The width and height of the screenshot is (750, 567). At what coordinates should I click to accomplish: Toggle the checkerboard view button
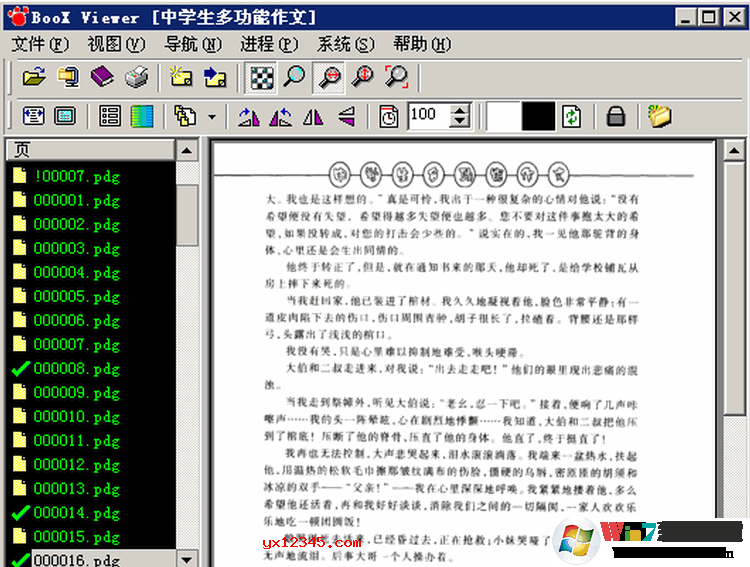(x=262, y=78)
